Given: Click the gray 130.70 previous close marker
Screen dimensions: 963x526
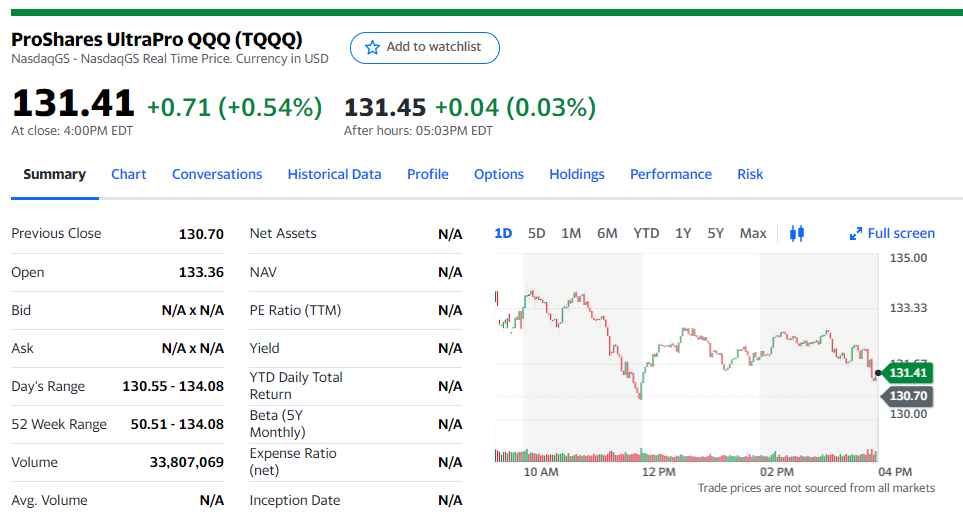Looking at the screenshot, I should pos(908,396).
